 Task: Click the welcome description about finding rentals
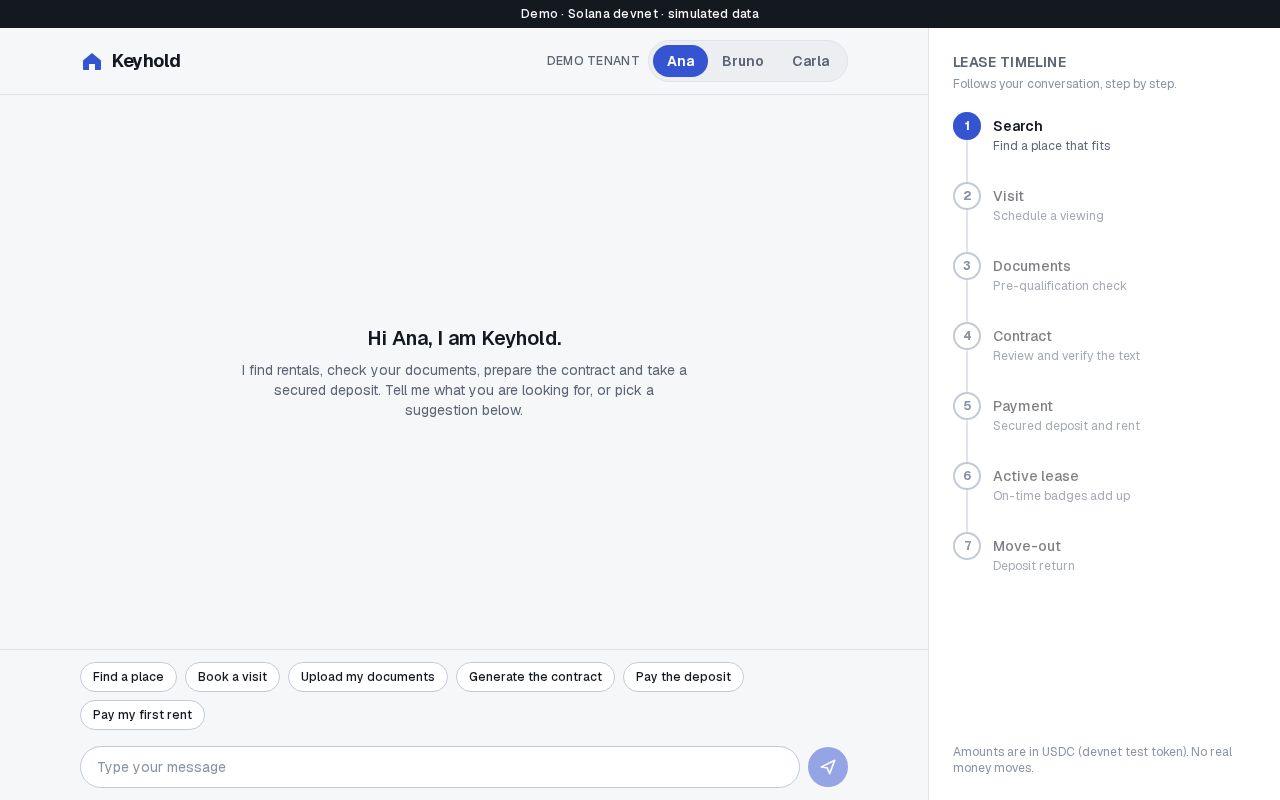click(464, 390)
